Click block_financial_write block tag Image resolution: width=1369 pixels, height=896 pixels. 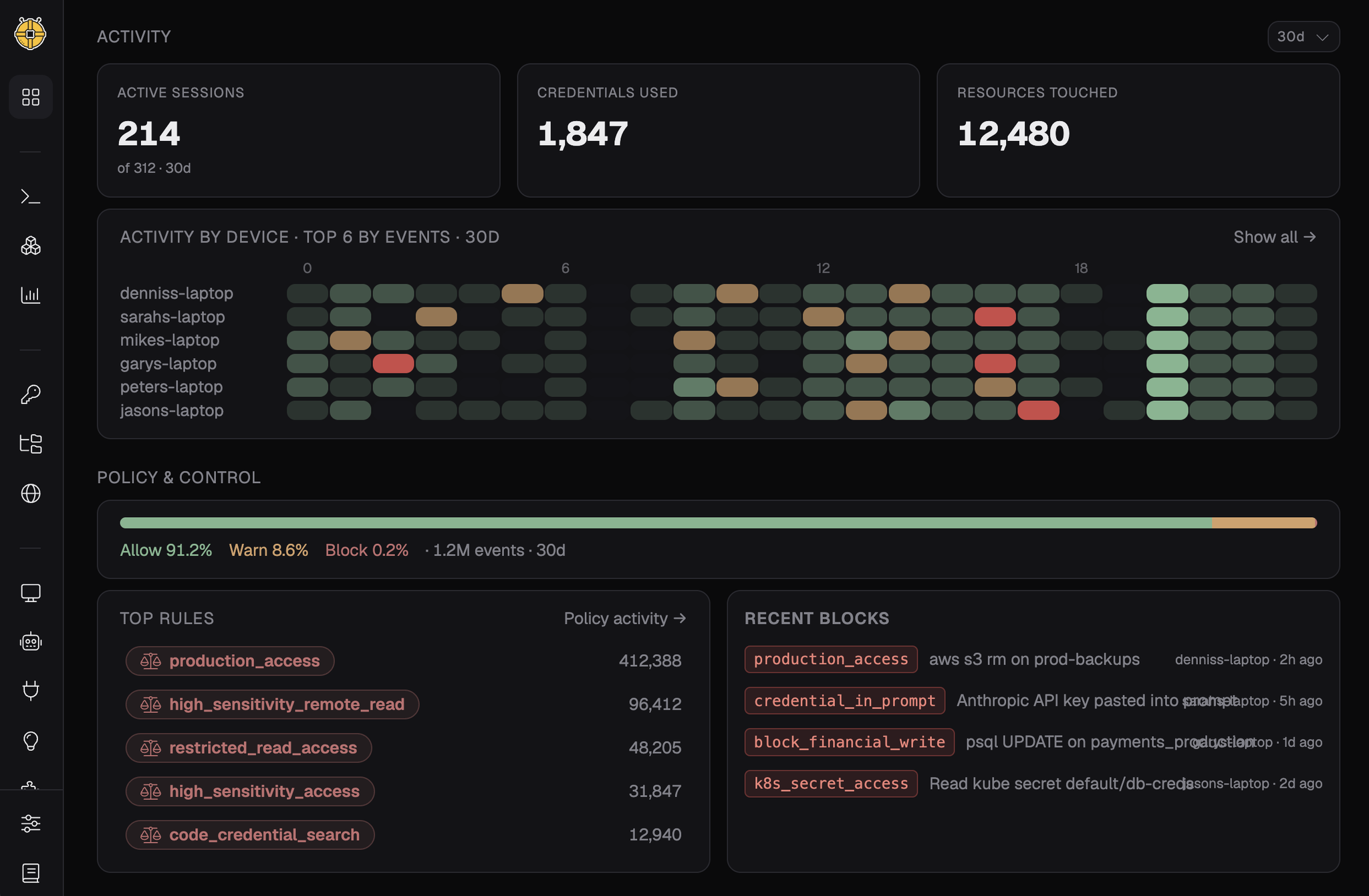pos(850,742)
